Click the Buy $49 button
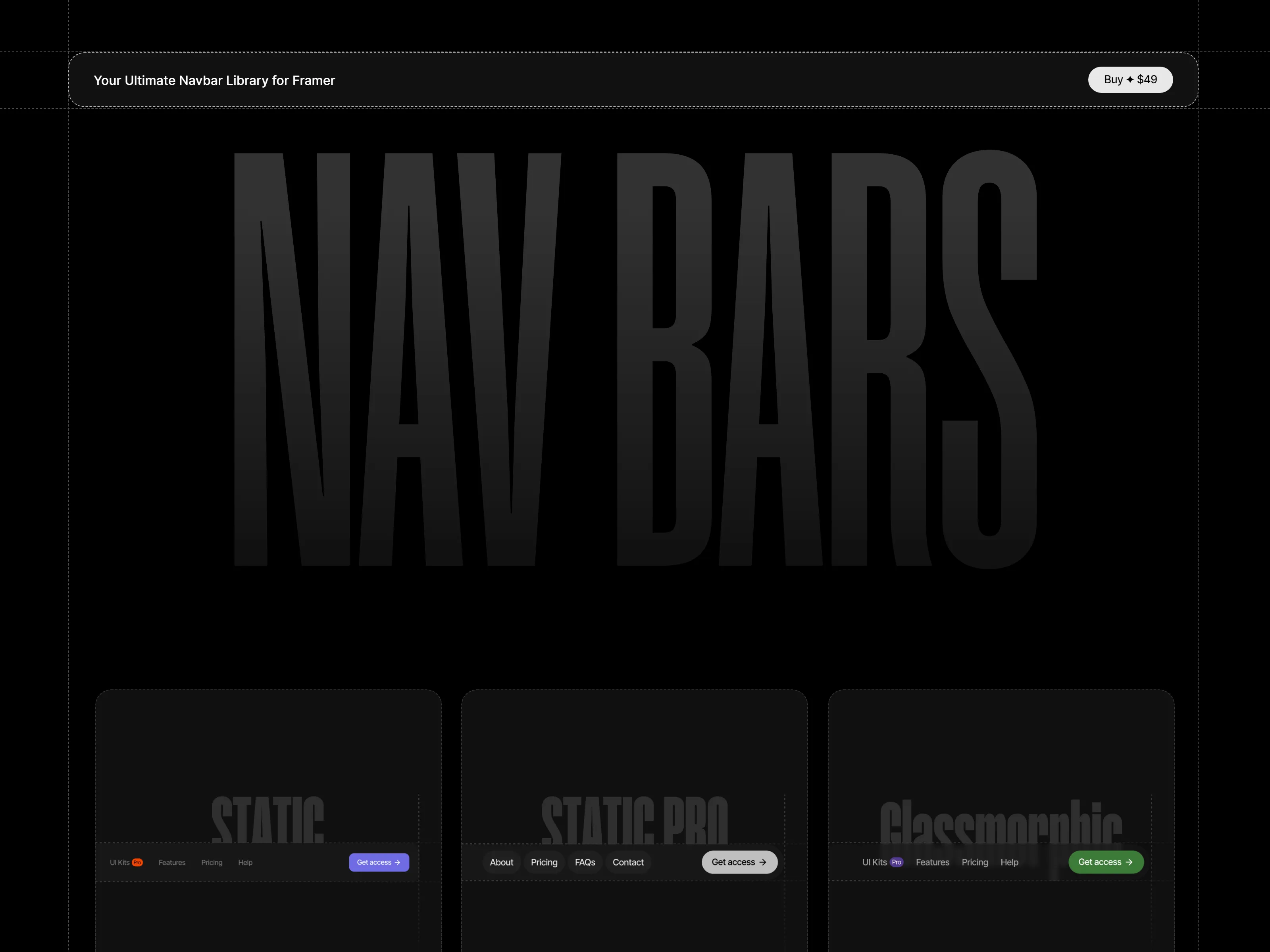 pos(1130,80)
